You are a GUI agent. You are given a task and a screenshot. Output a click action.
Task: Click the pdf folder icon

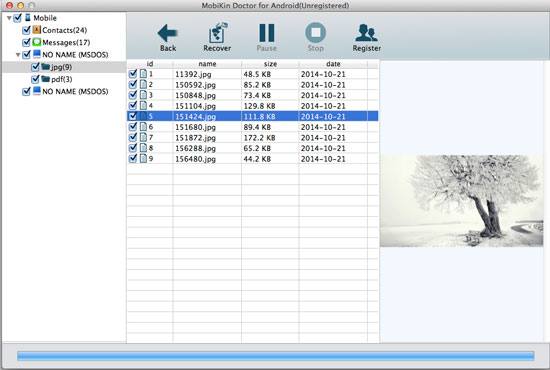(x=46, y=79)
